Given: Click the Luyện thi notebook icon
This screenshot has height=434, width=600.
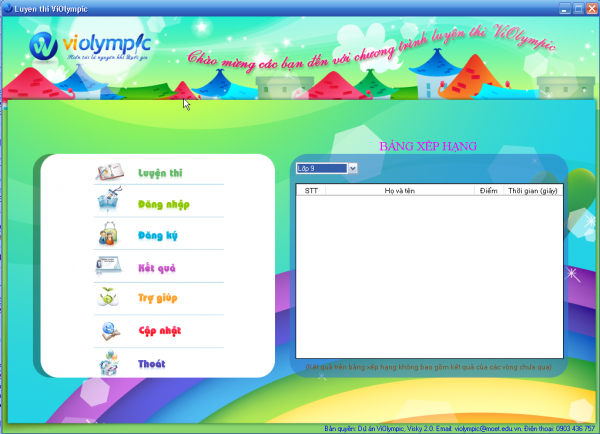Looking at the screenshot, I should [110, 172].
